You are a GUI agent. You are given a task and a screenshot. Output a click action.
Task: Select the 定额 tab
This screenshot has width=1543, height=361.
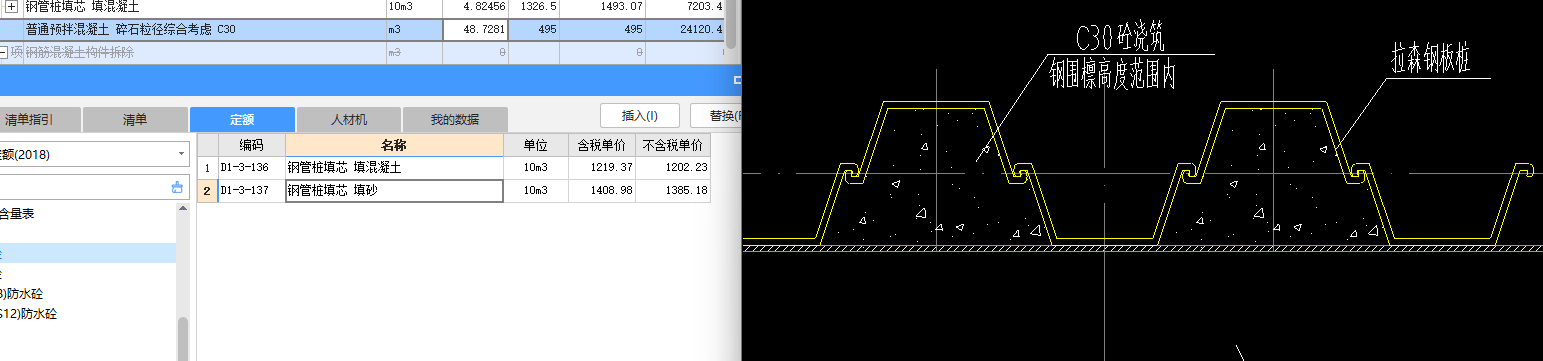coord(242,119)
